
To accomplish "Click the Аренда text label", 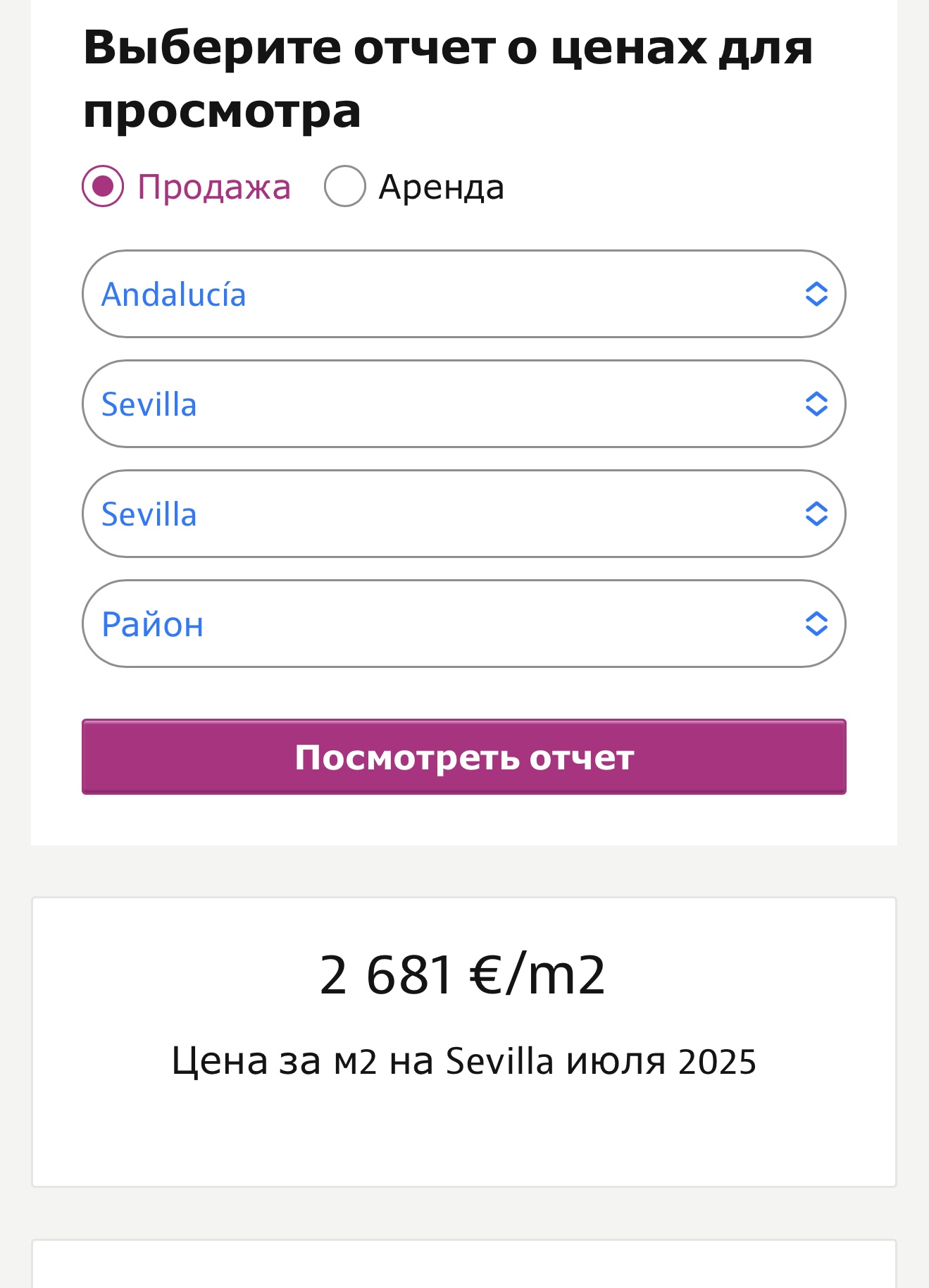I will pos(441,187).
